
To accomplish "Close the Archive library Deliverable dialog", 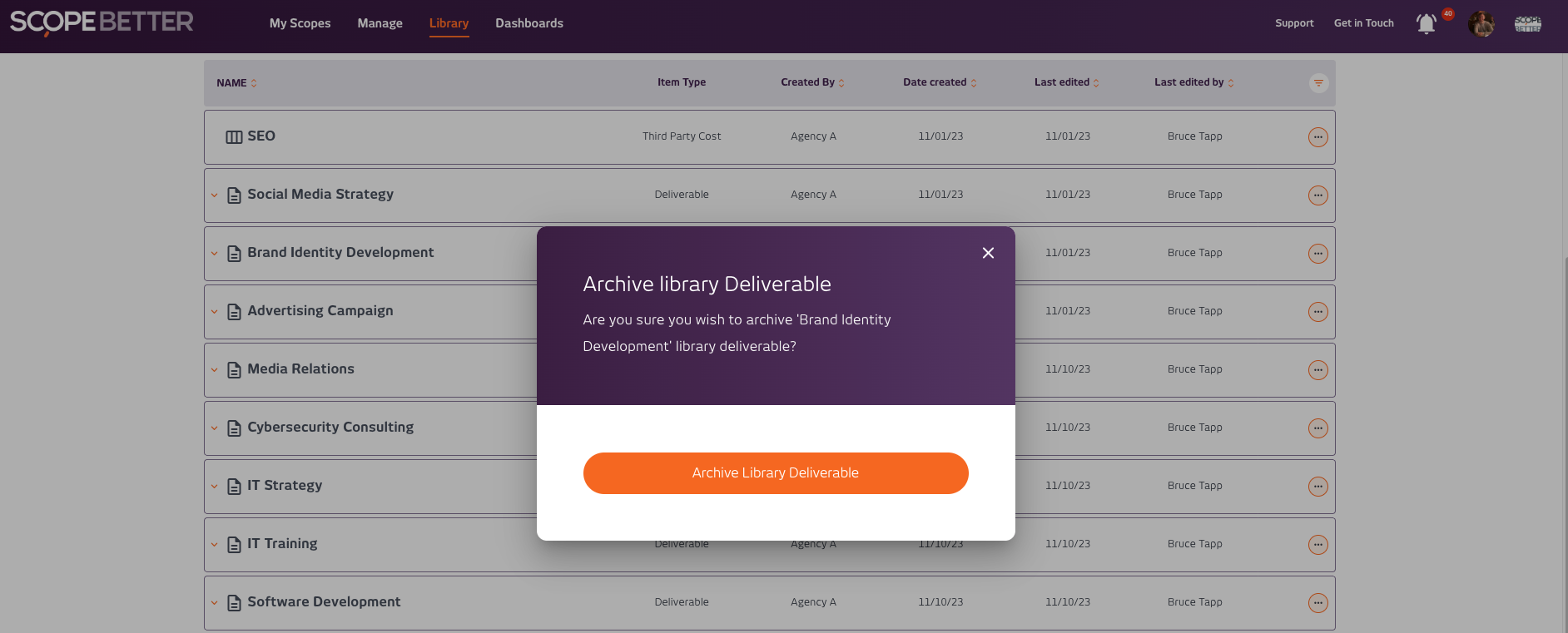I will tap(988, 253).
